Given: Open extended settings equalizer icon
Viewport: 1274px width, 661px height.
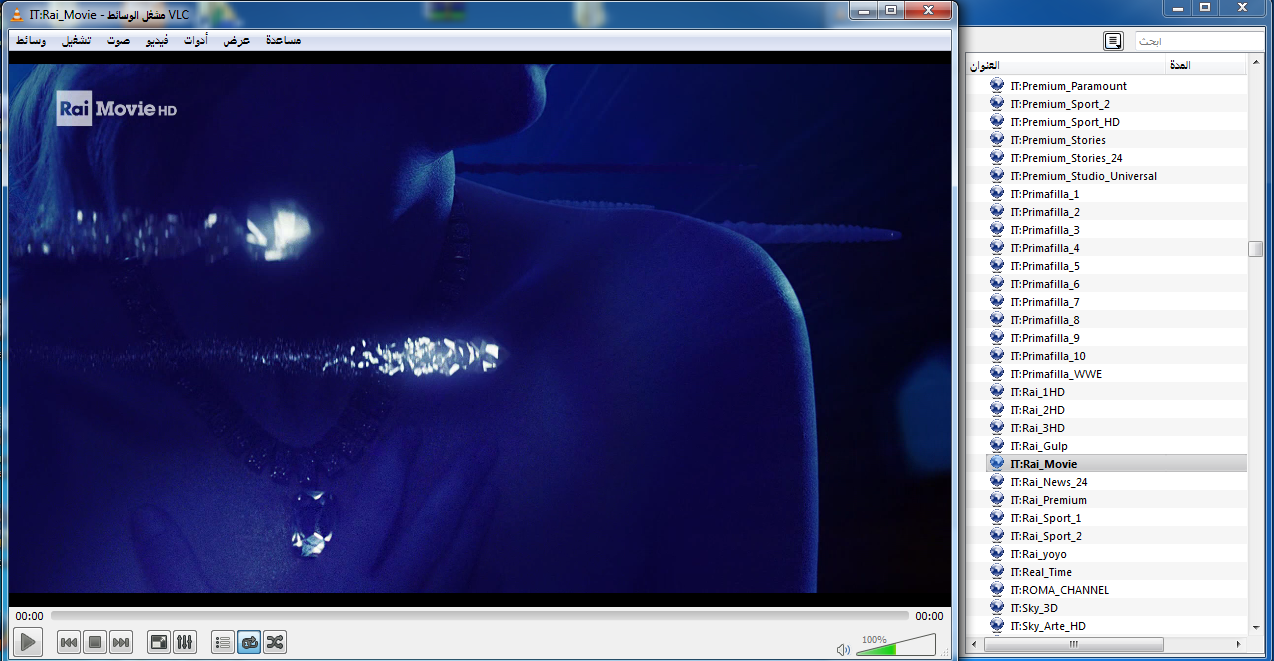Looking at the screenshot, I should pyautogui.click(x=185, y=642).
